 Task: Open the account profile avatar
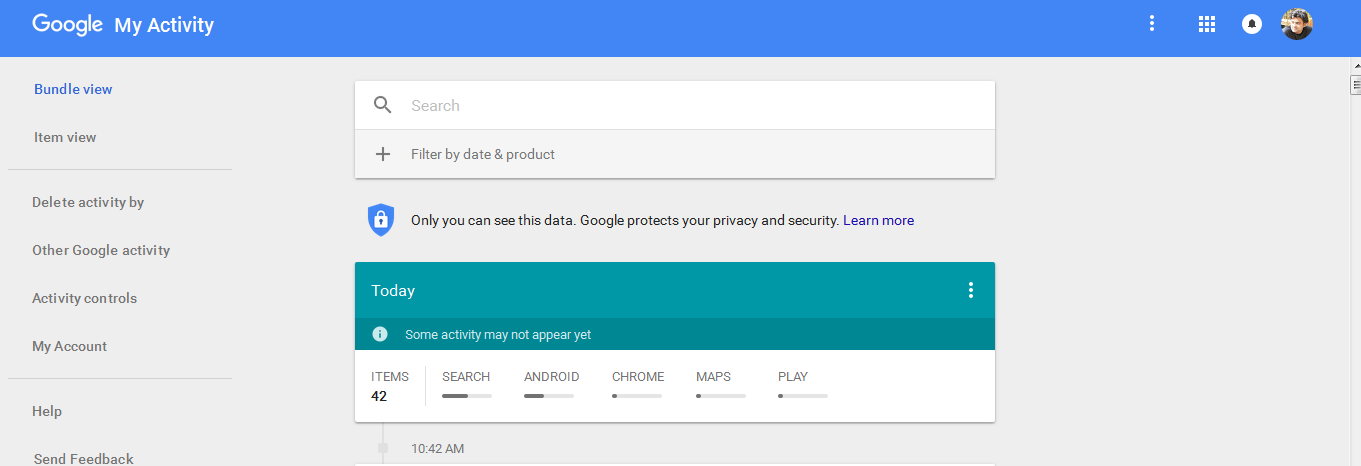pyautogui.click(x=1297, y=24)
